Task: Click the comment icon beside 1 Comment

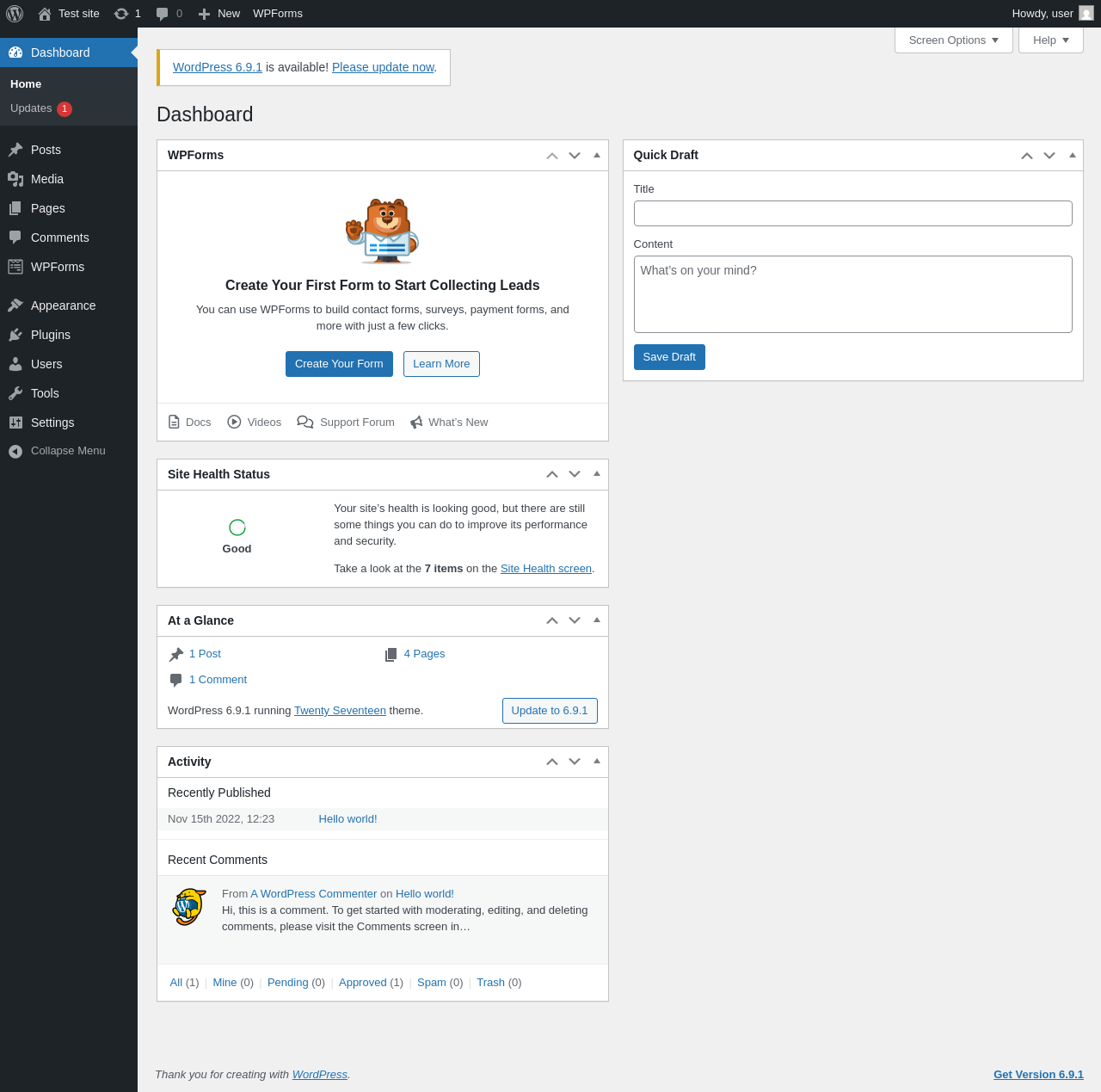Action: pos(176,680)
